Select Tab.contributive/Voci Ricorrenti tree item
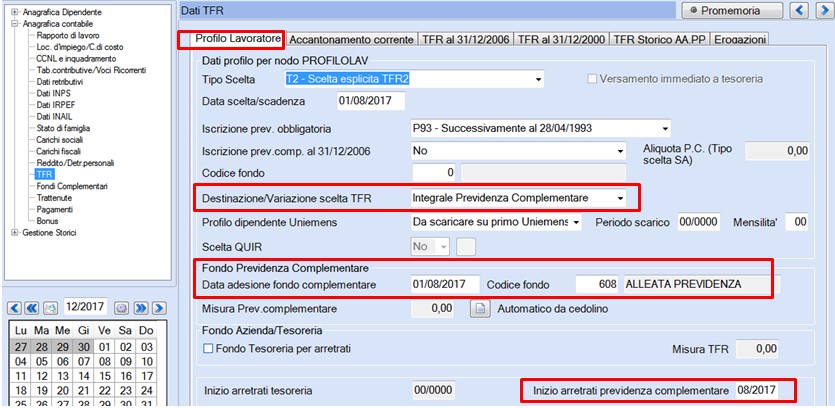Image resolution: width=835 pixels, height=408 pixels. point(91,70)
